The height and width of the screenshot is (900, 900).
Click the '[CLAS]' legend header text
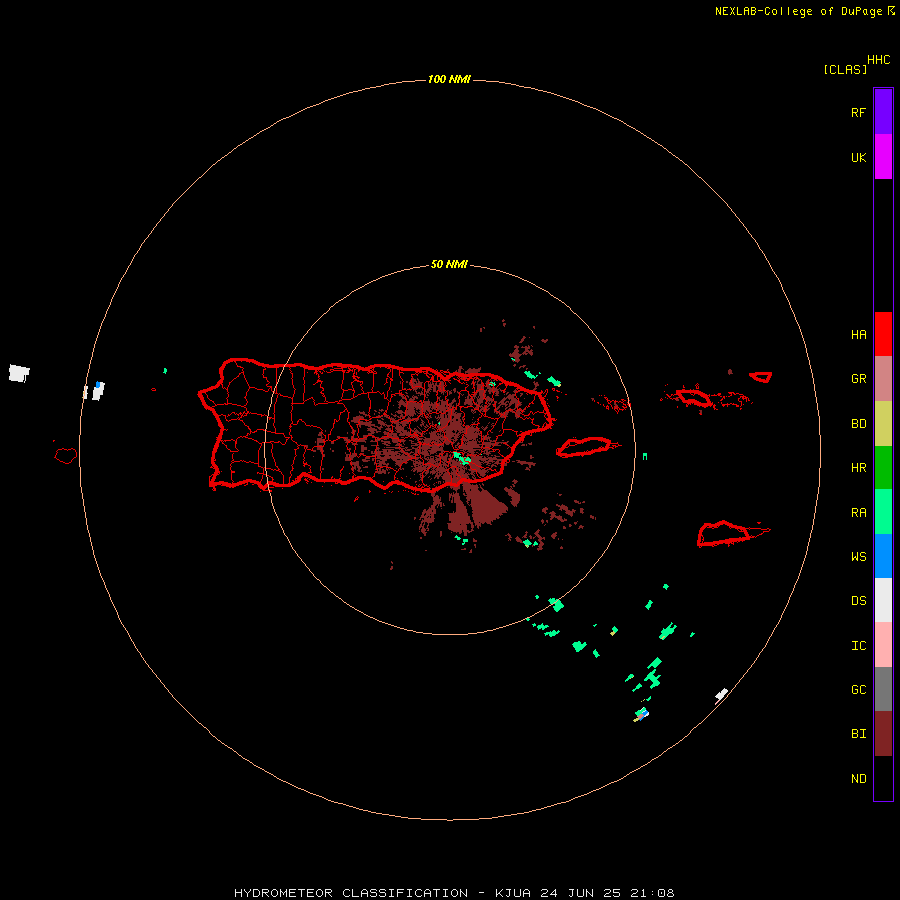845,69
